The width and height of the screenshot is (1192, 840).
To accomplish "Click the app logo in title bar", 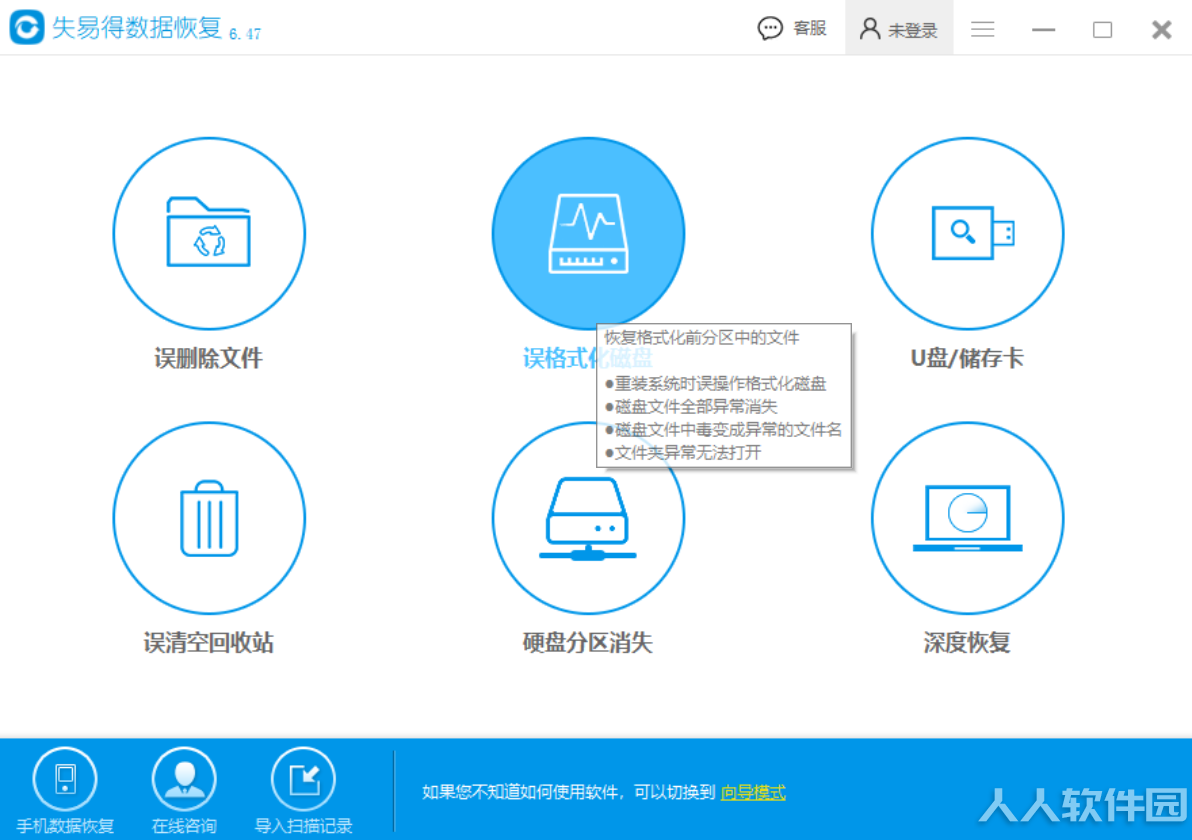I will click(27, 27).
